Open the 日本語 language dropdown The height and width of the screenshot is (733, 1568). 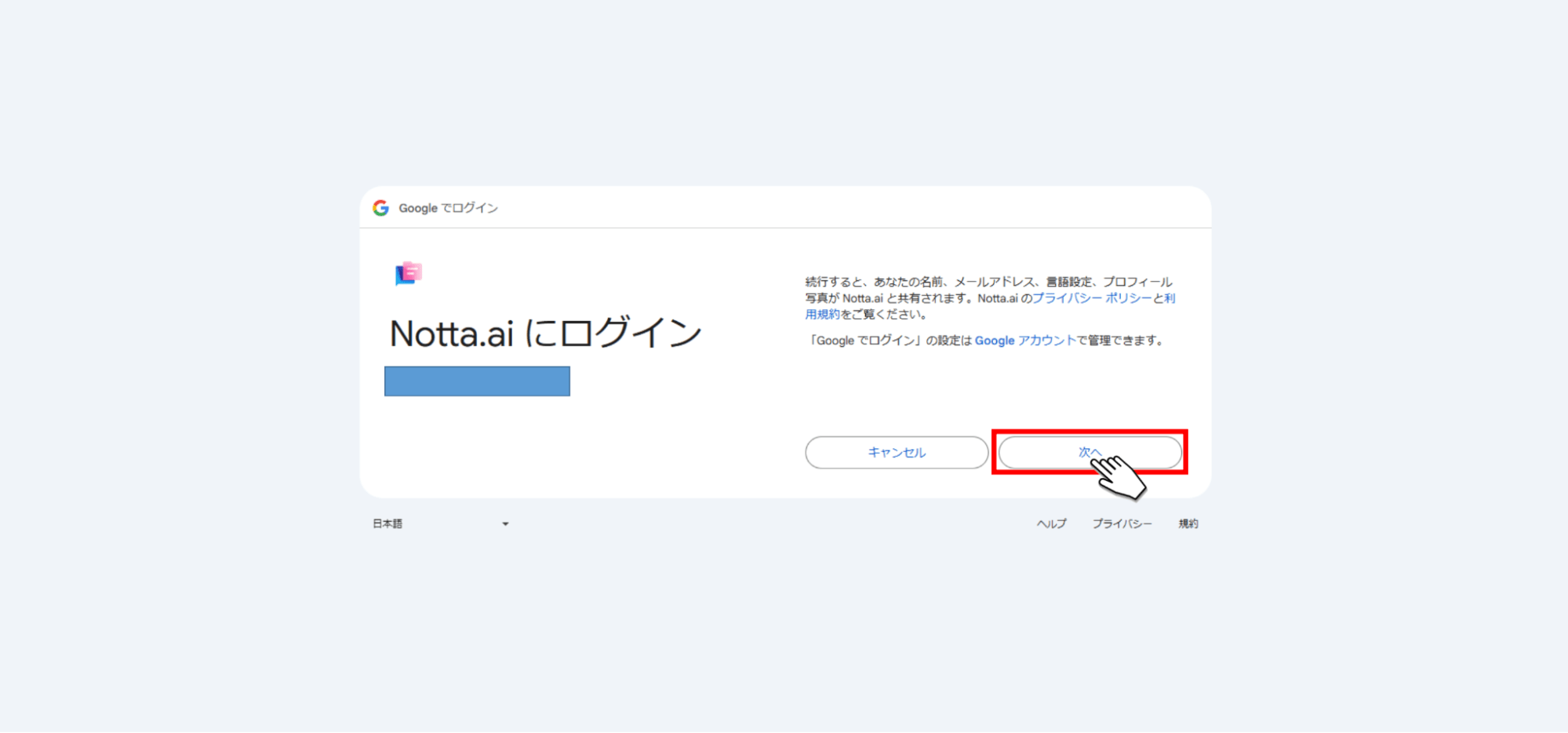tap(441, 523)
